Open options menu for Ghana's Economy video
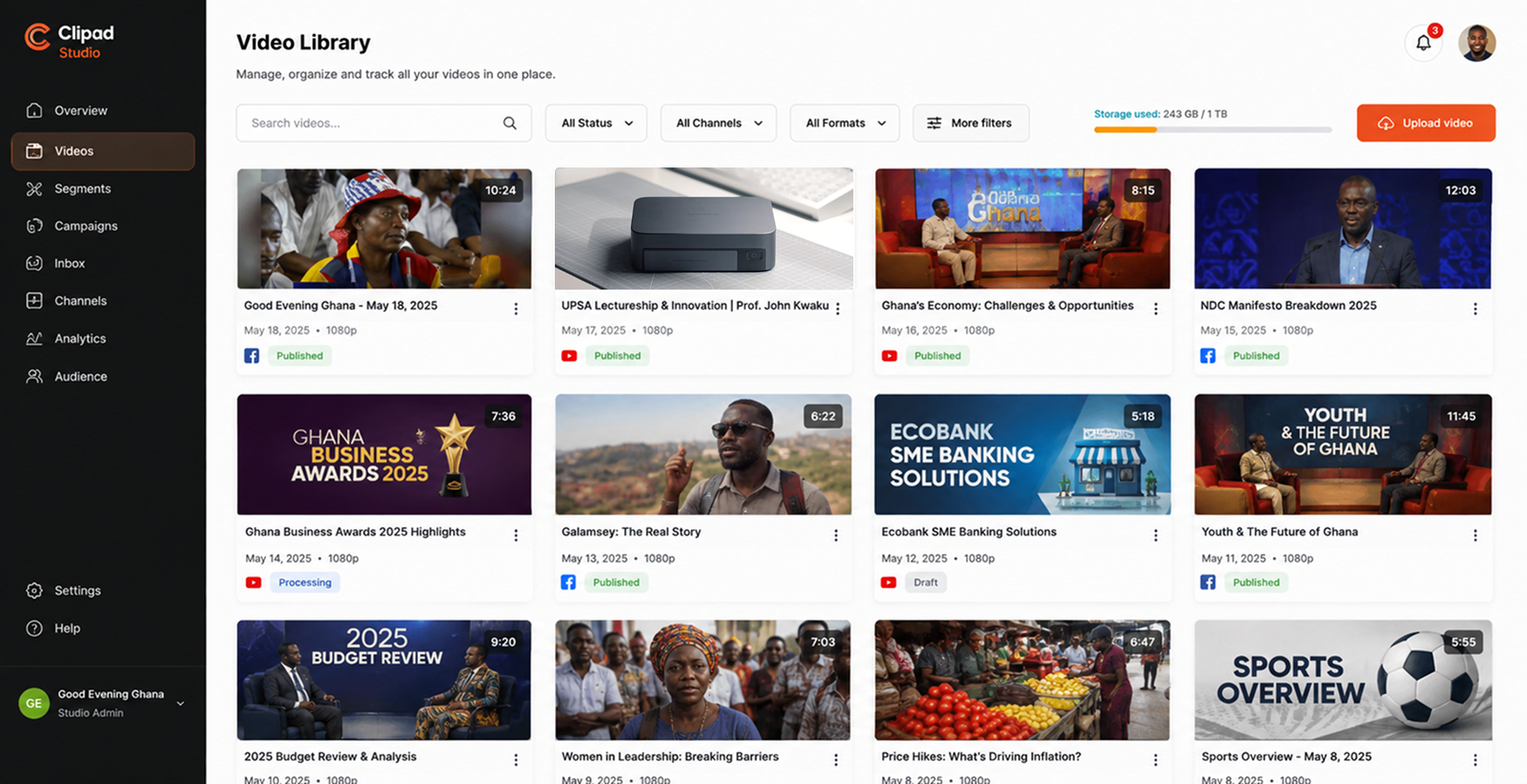 point(1155,309)
